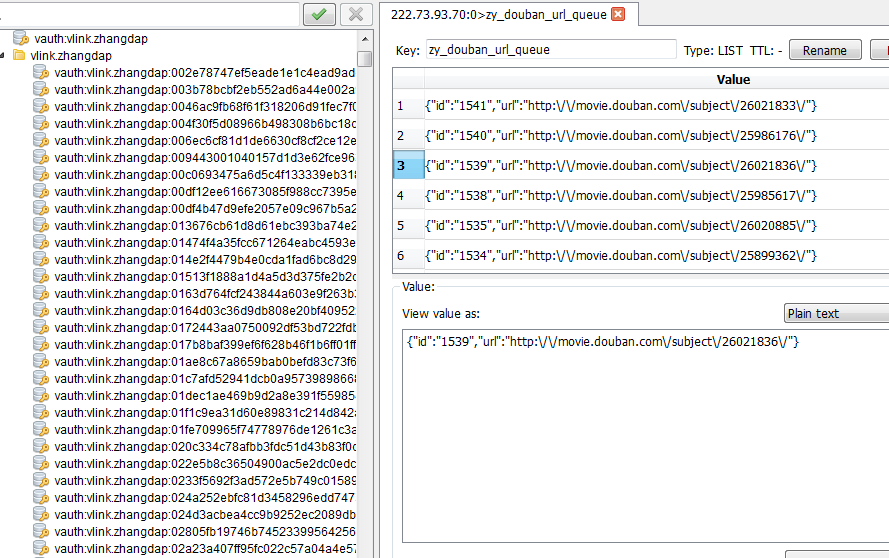Viewport: 889px width, 558px height.
Task: Click key icon for 017b8baf399ef6f628b46f1b6ff01ff
Action: tap(41, 344)
